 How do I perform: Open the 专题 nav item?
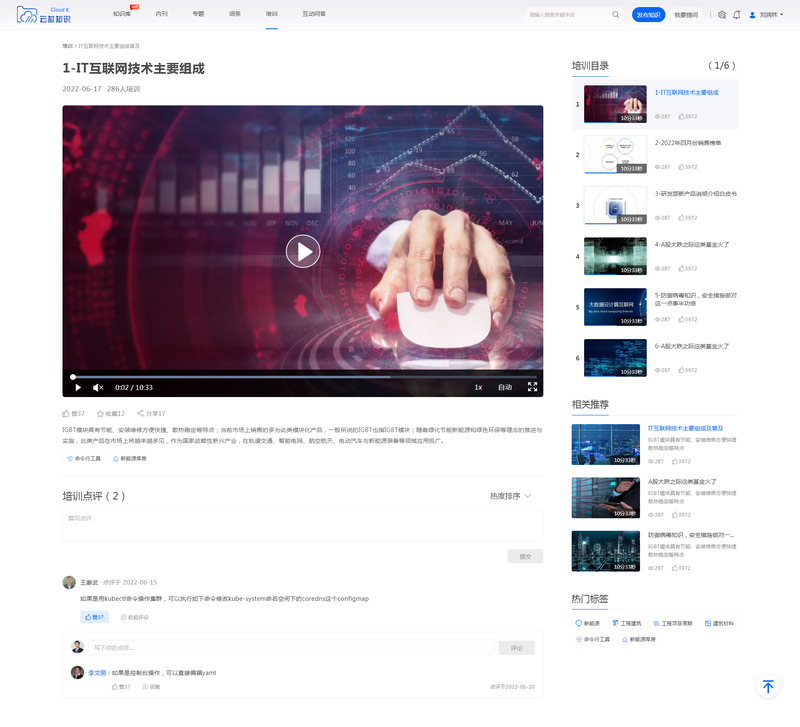pyautogui.click(x=198, y=14)
